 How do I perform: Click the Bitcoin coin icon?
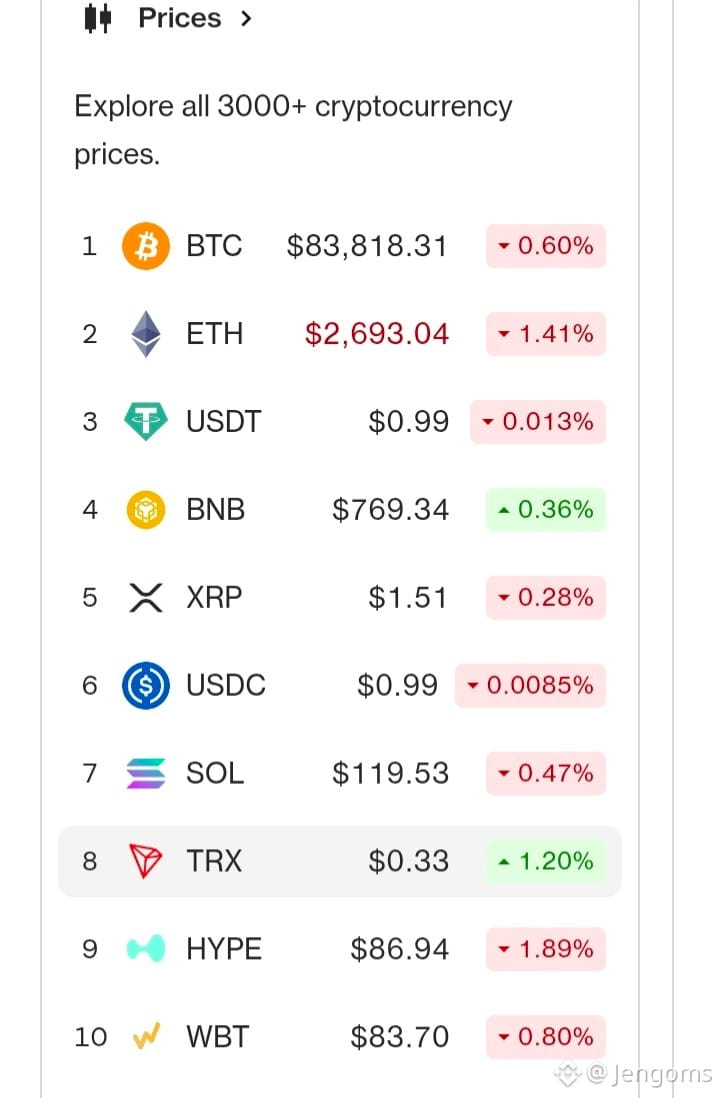point(146,246)
